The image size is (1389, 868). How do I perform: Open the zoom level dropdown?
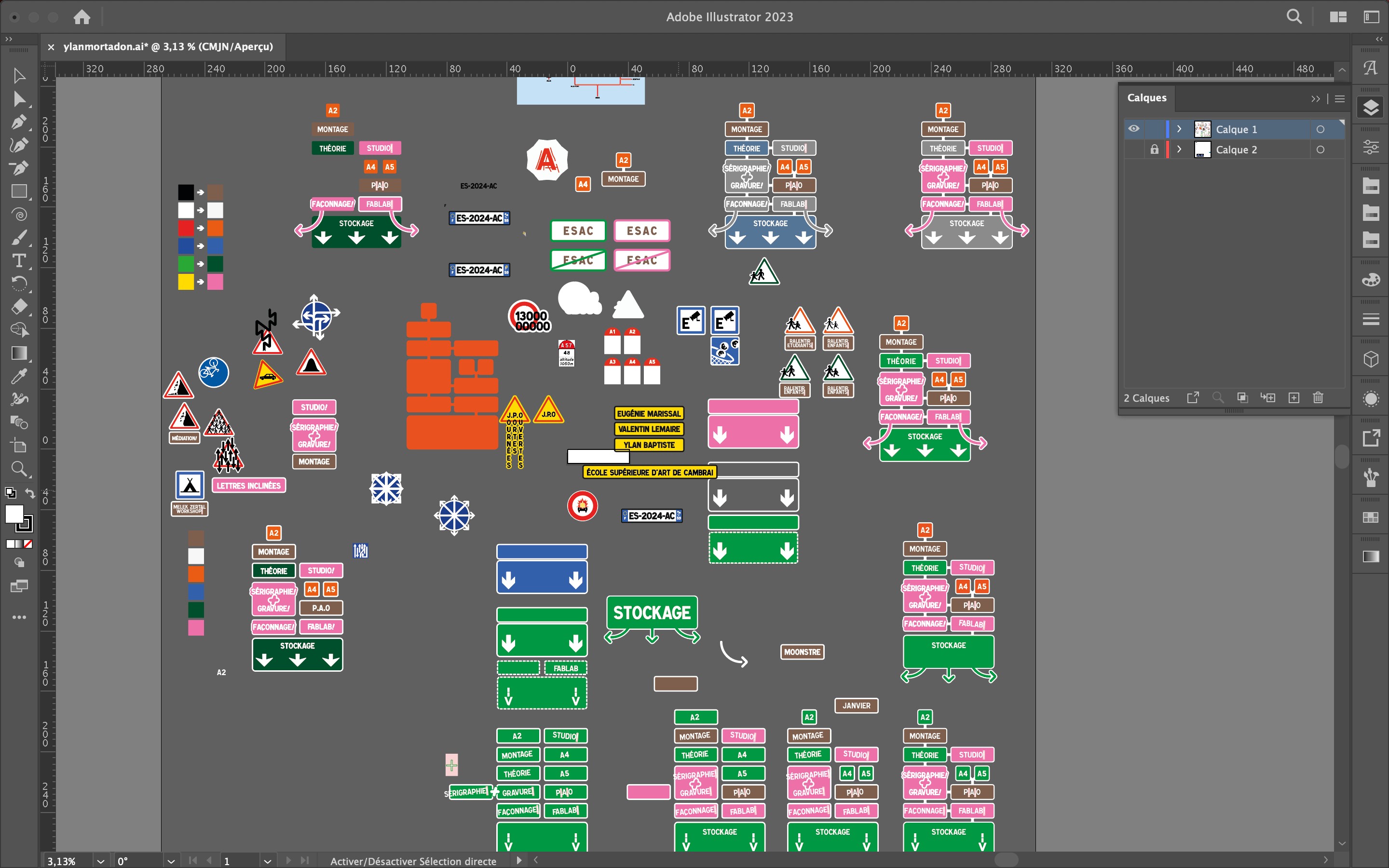[100, 861]
